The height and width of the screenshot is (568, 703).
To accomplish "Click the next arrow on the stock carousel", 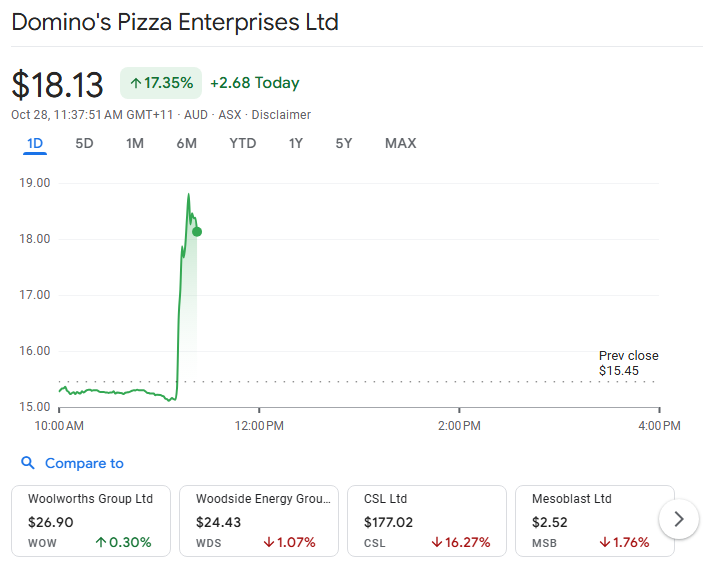I will [x=680, y=519].
